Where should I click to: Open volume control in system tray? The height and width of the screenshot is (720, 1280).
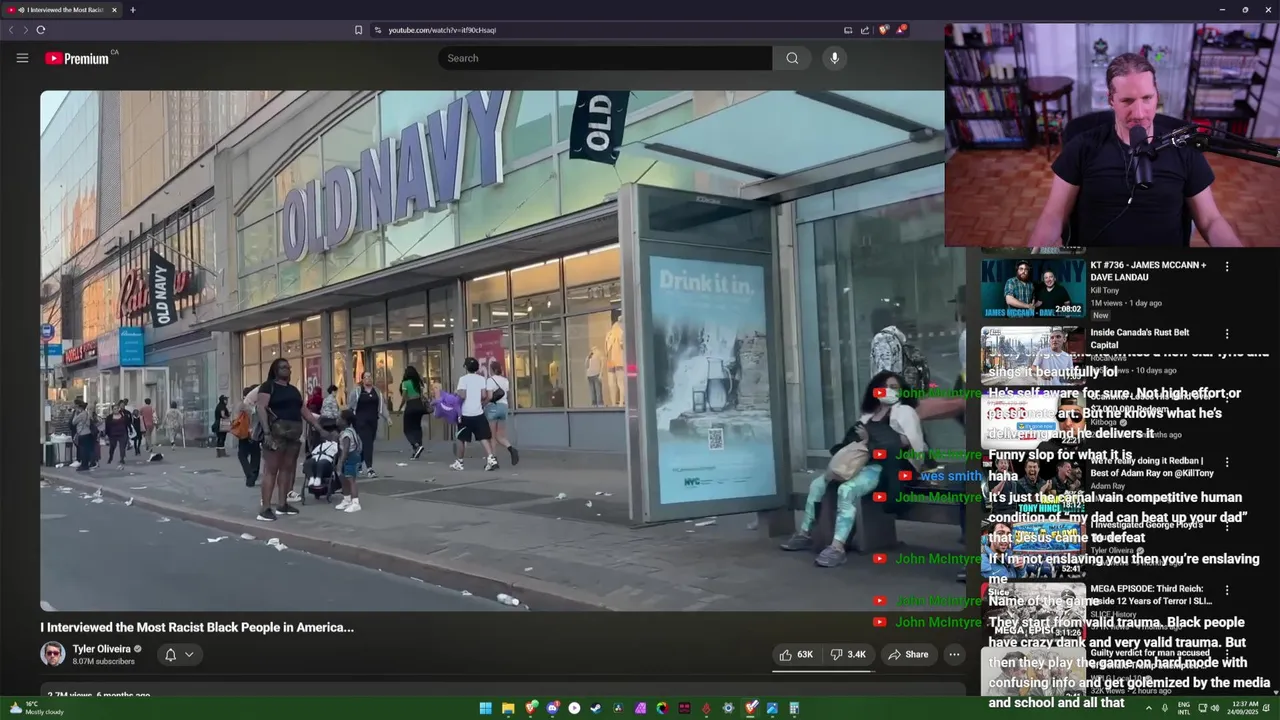click(x=1215, y=708)
